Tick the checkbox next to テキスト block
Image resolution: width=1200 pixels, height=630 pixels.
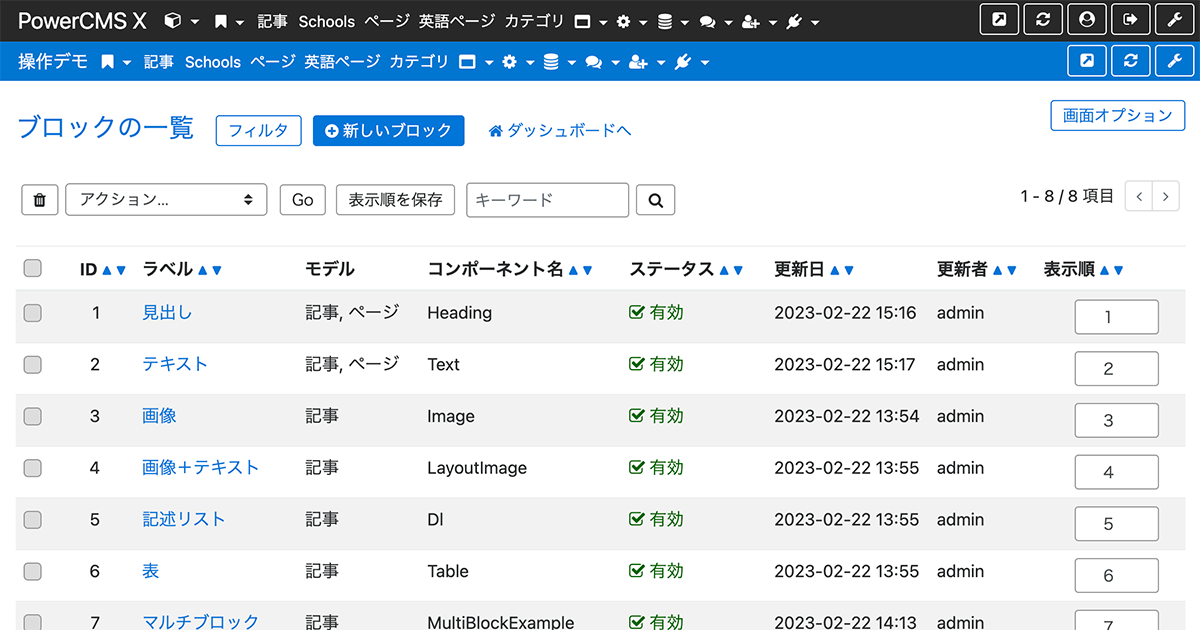(32, 364)
